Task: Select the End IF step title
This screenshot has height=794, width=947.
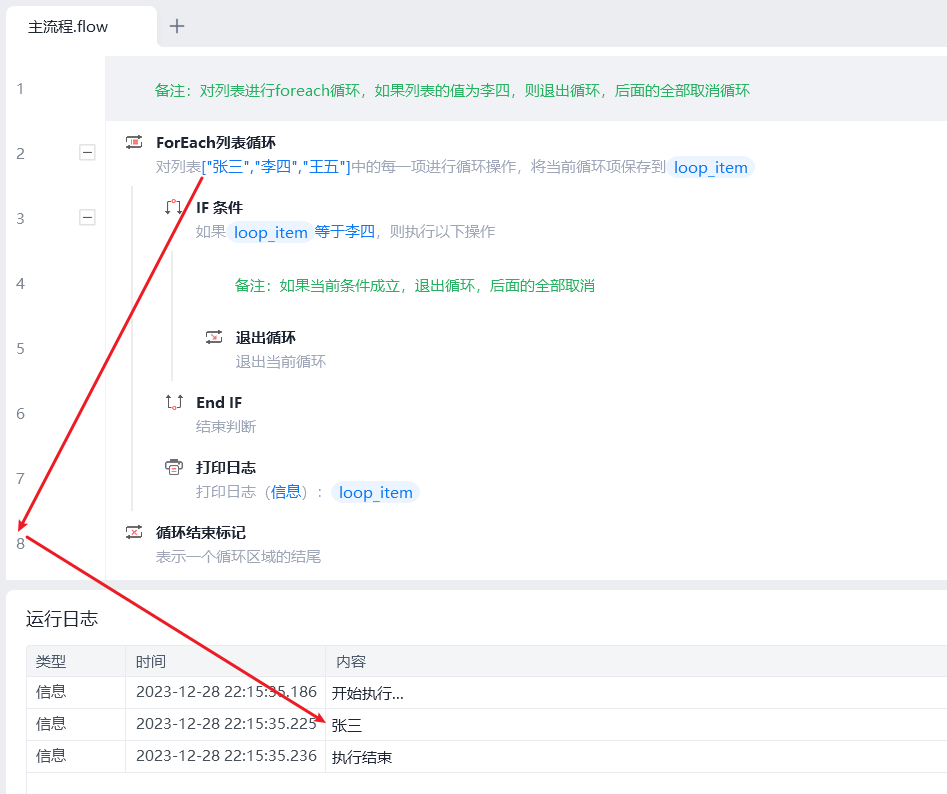Action: (x=219, y=403)
